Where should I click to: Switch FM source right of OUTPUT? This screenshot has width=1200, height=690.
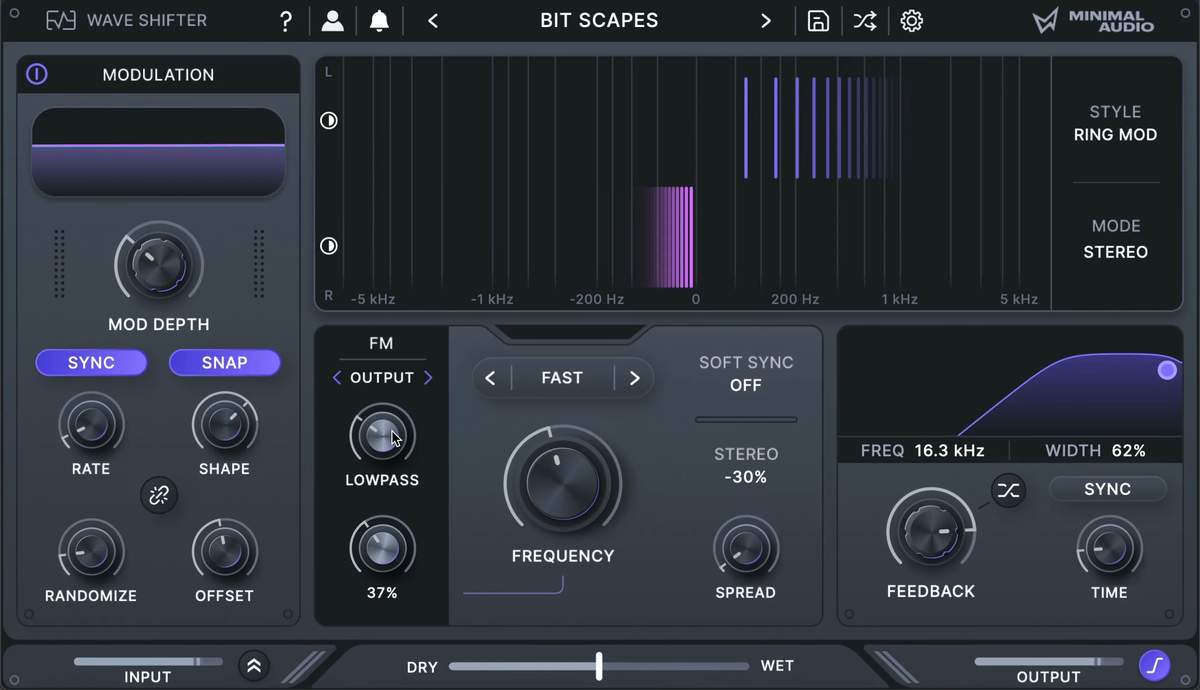click(x=428, y=377)
